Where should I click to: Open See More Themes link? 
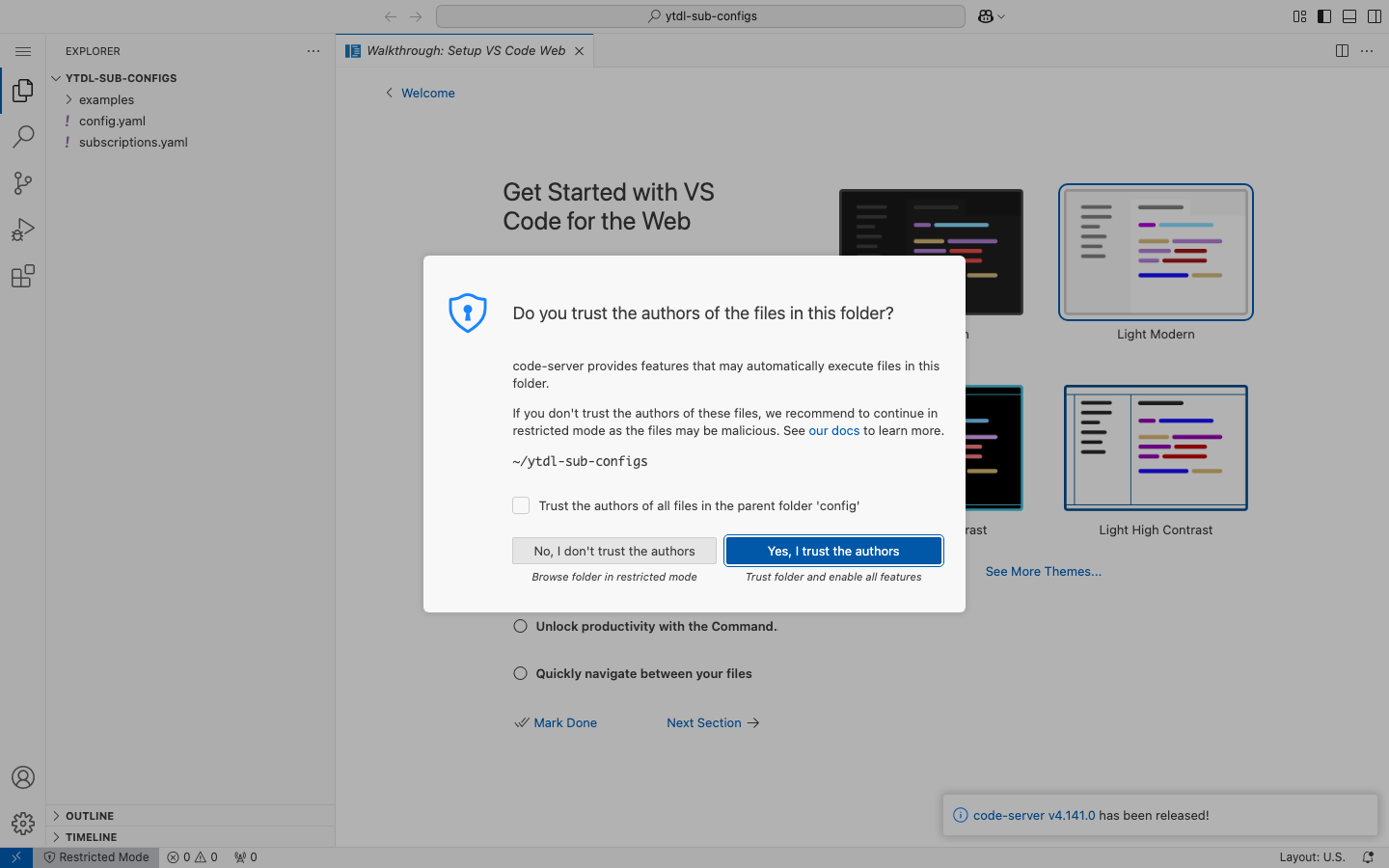1044,571
